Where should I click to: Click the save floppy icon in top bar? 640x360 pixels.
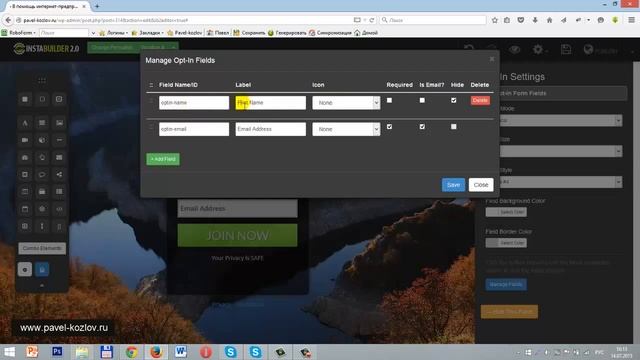pos(566,49)
